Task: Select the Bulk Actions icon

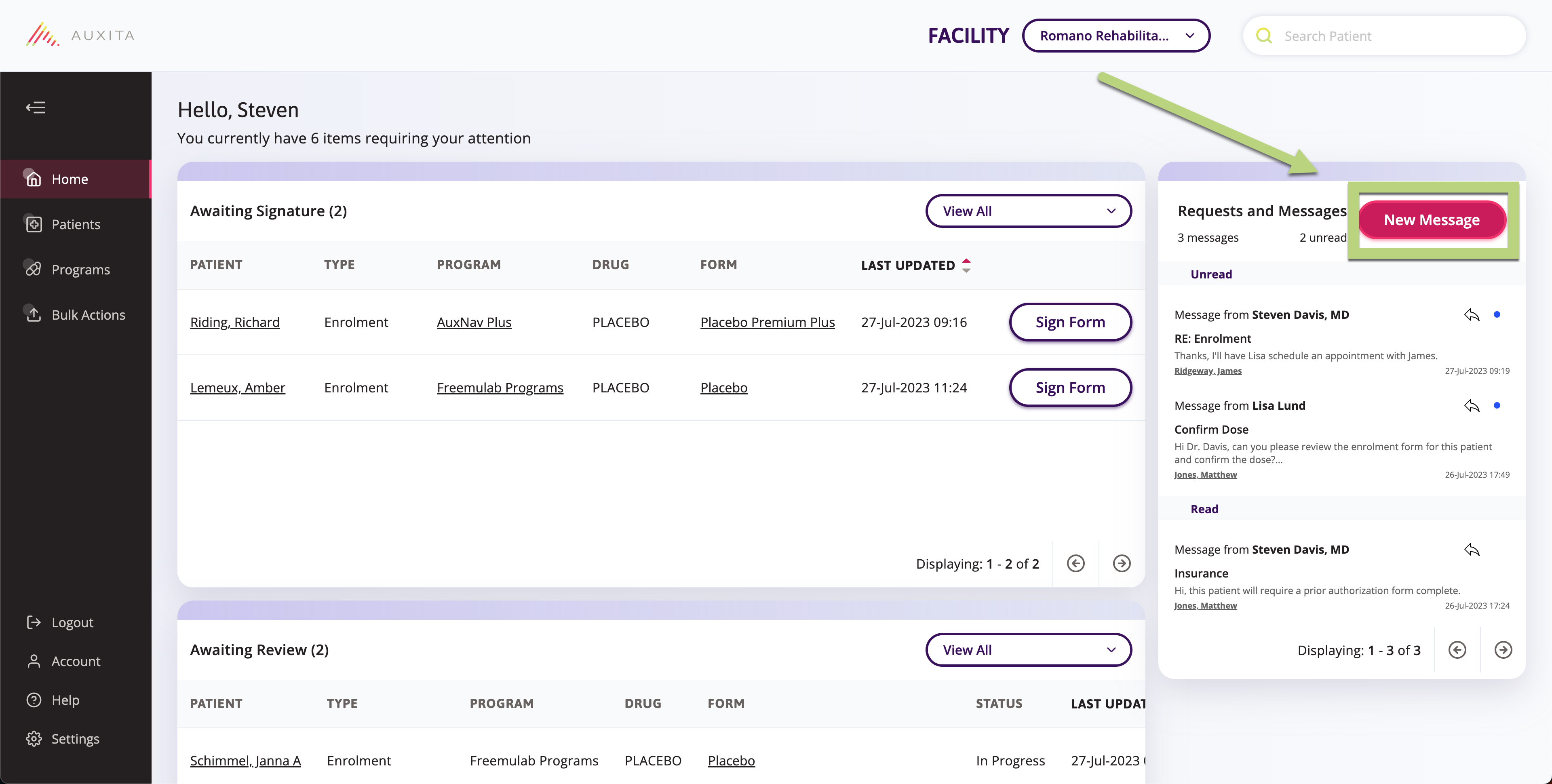Action: tap(33, 314)
